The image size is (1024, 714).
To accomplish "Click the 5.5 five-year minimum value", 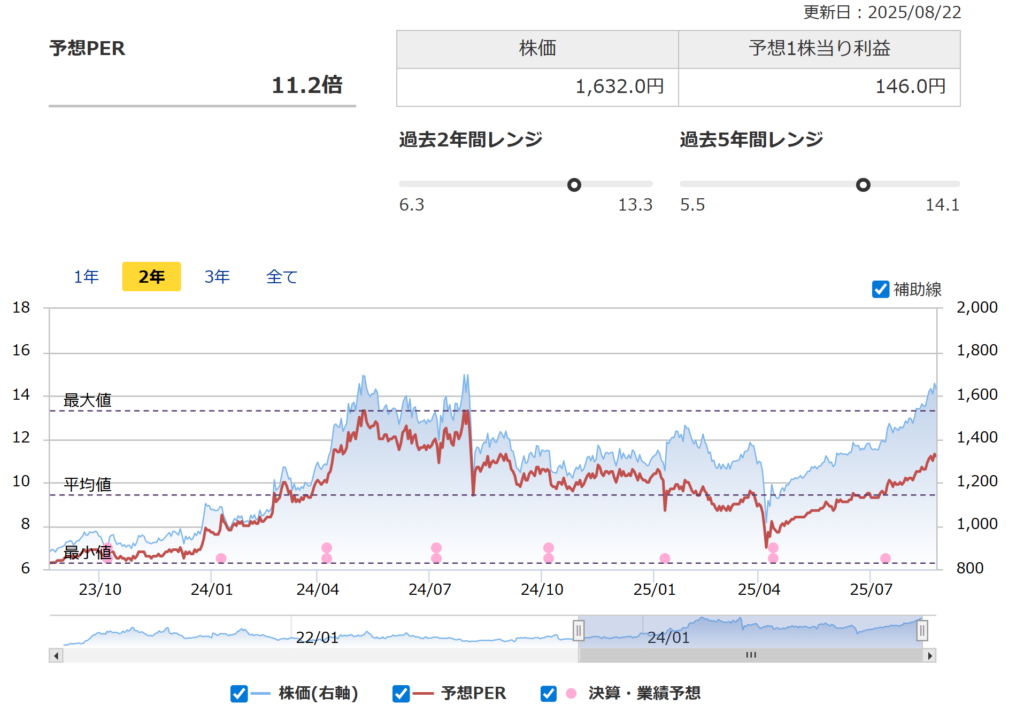I will tap(692, 205).
